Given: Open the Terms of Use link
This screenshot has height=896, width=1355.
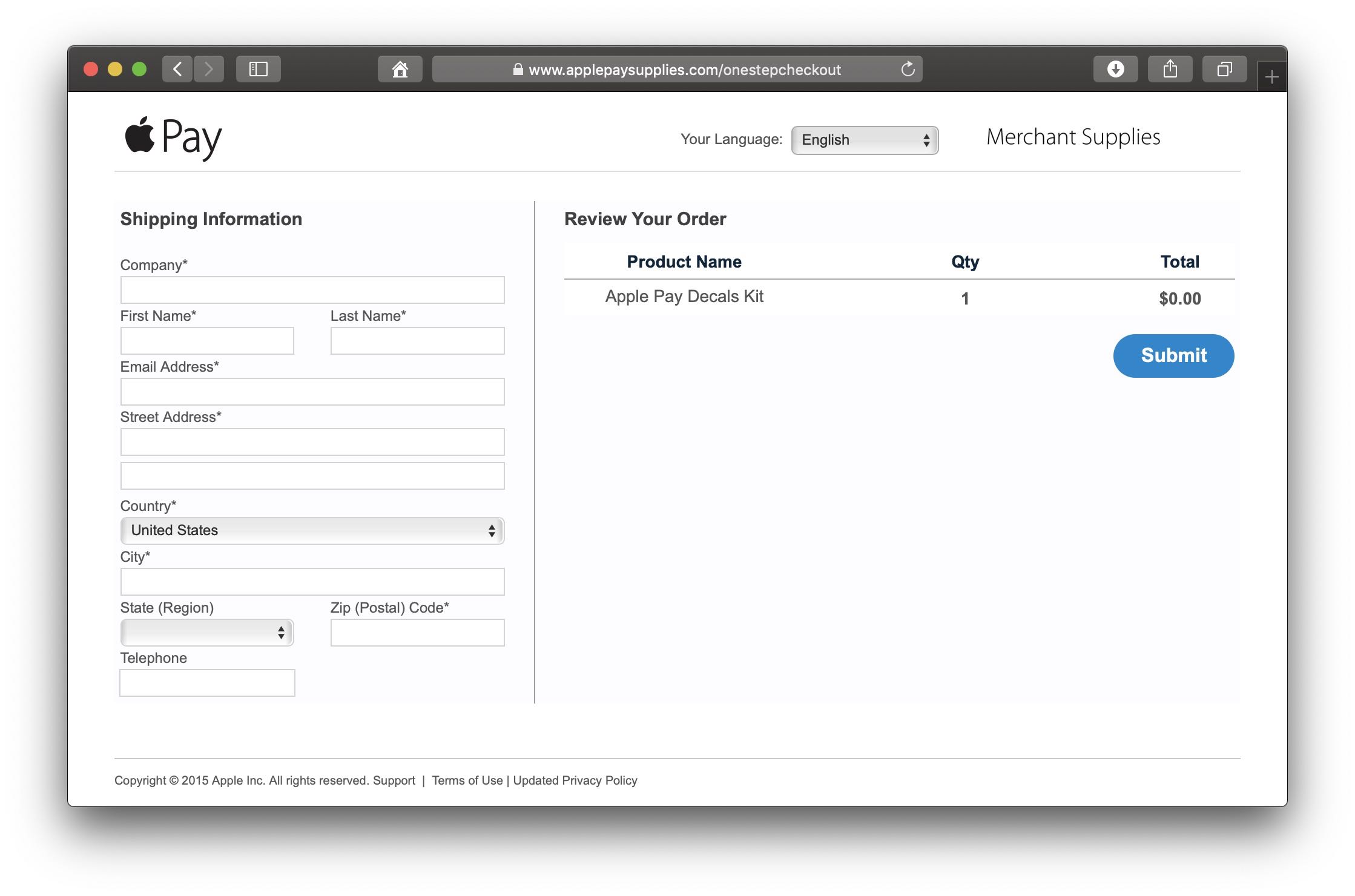Looking at the screenshot, I should (x=467, y=780).
